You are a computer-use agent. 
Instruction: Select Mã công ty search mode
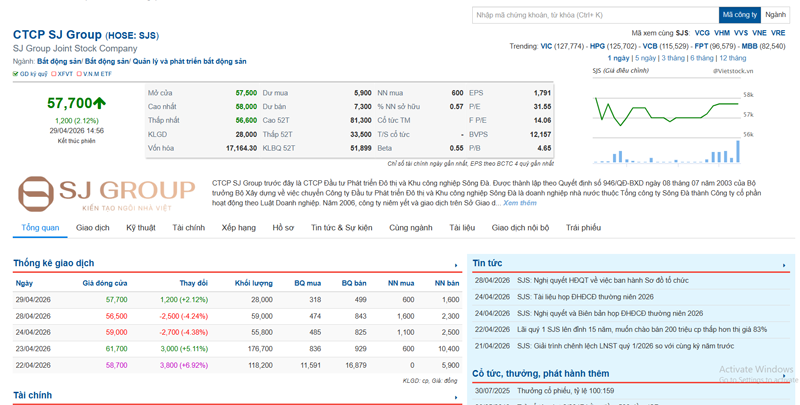pyautogui.click(x=740, y=15)
